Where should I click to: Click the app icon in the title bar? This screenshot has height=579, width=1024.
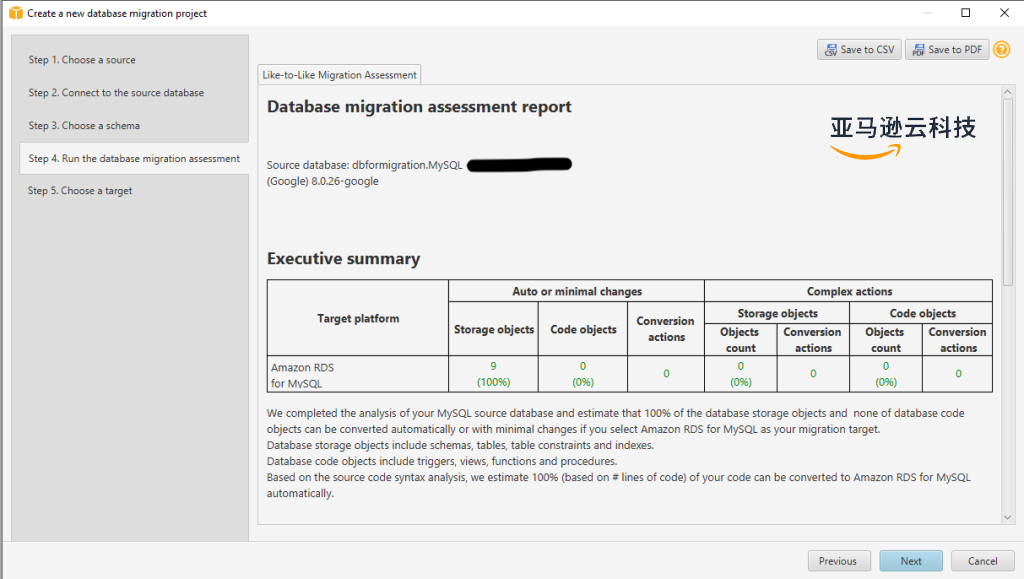[x=15, y=13]
